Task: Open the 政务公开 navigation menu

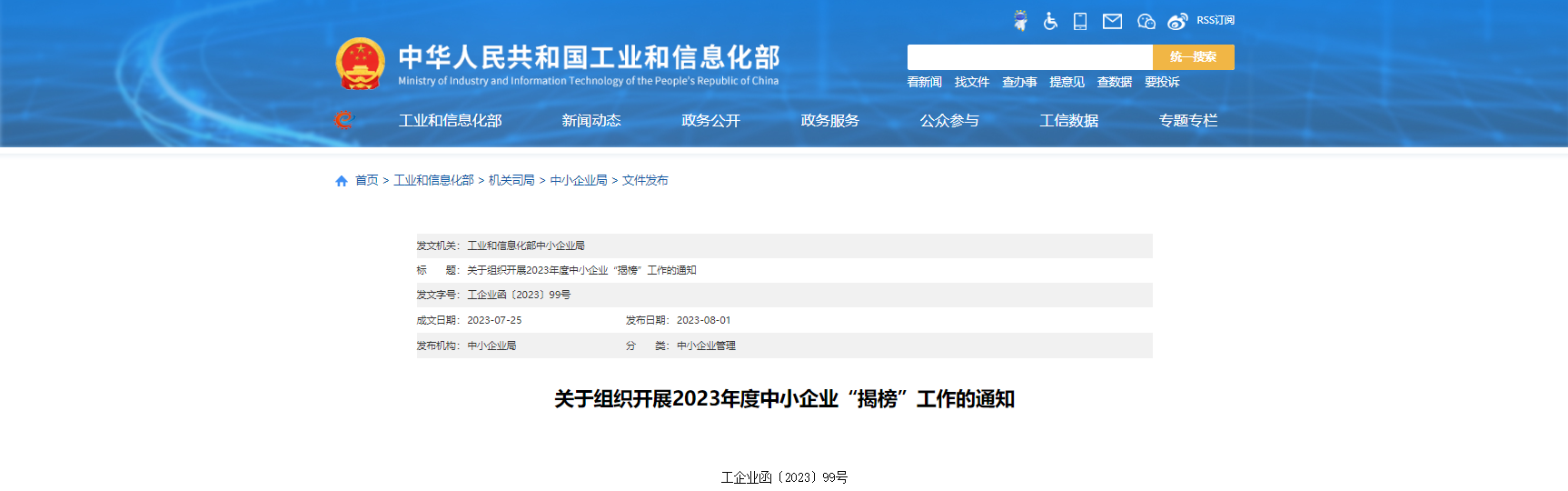Action: tap(710, 120)
